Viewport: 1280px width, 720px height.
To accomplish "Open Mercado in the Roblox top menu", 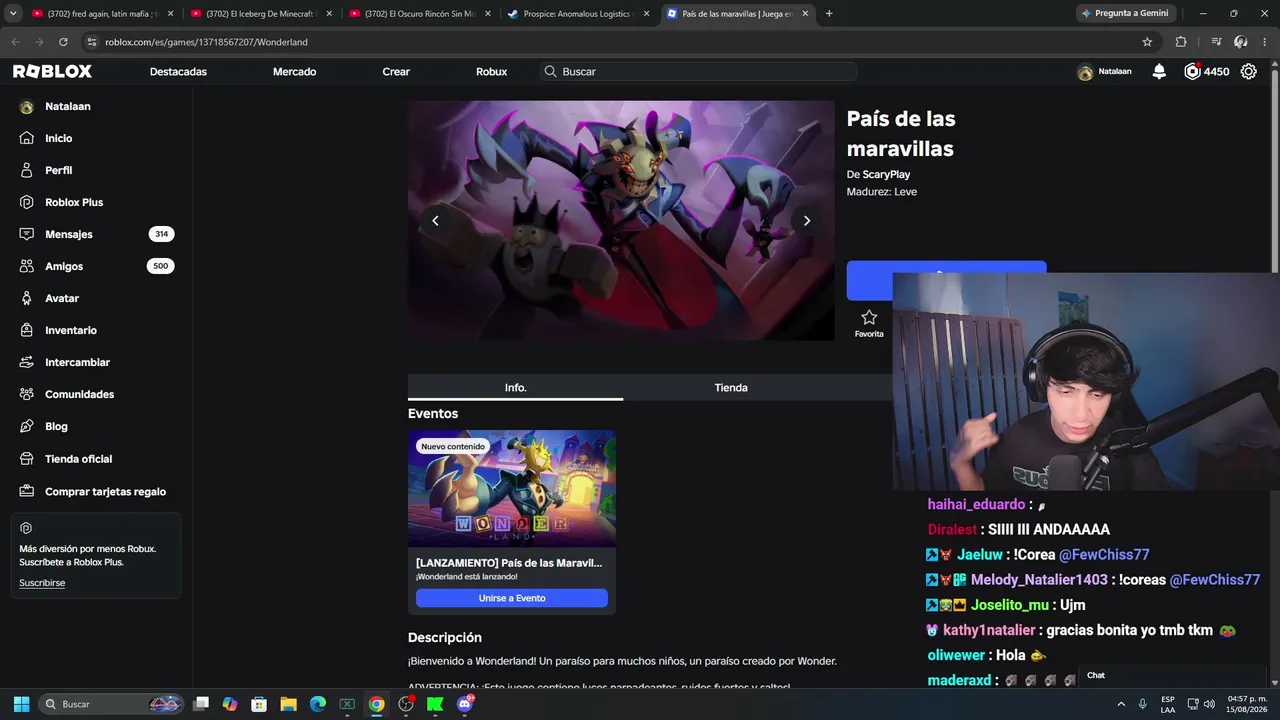I will pos(294,72).
